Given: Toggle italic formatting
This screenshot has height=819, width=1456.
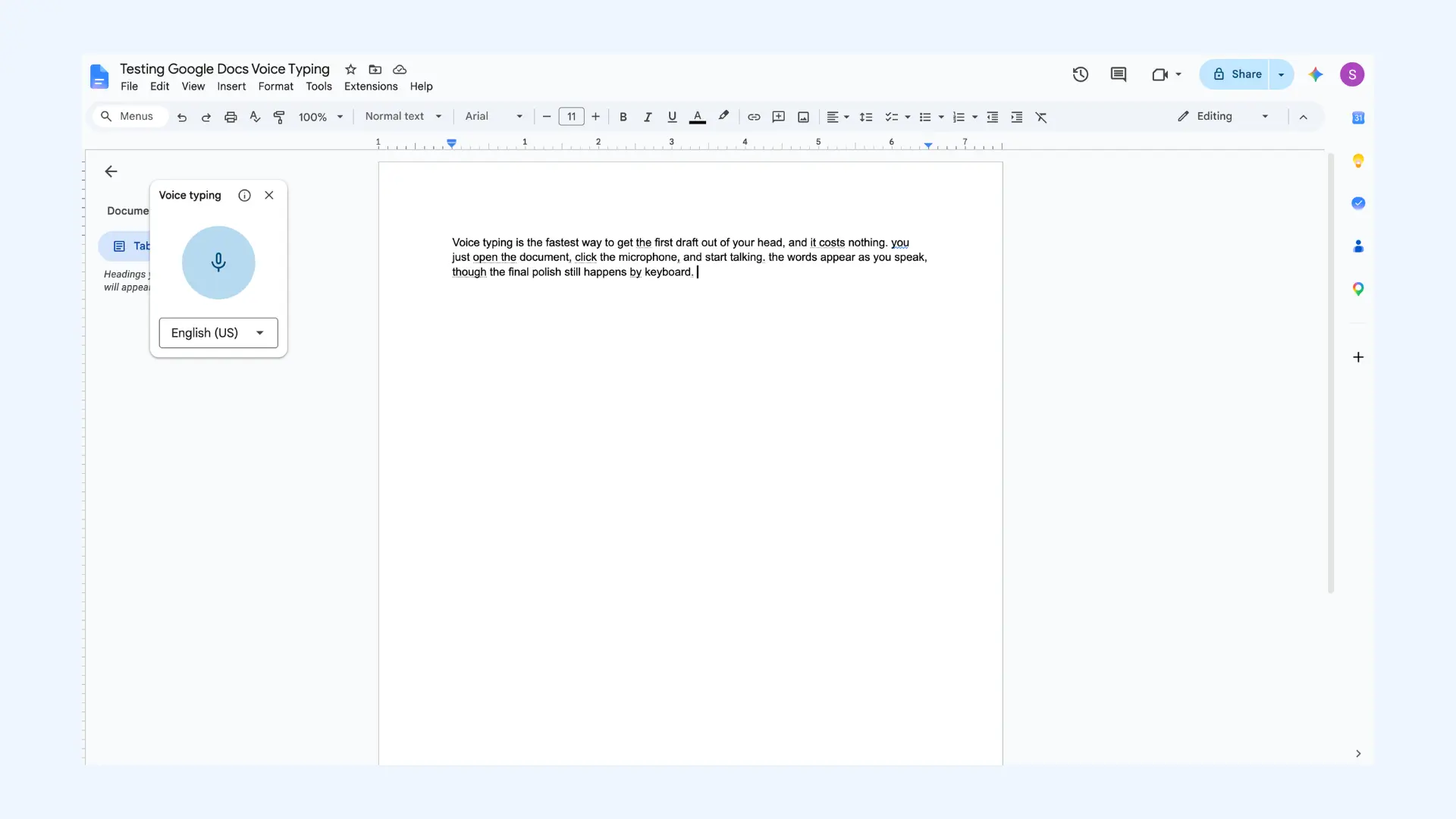Looking at the screenshot, I should (x=648, y=117).
